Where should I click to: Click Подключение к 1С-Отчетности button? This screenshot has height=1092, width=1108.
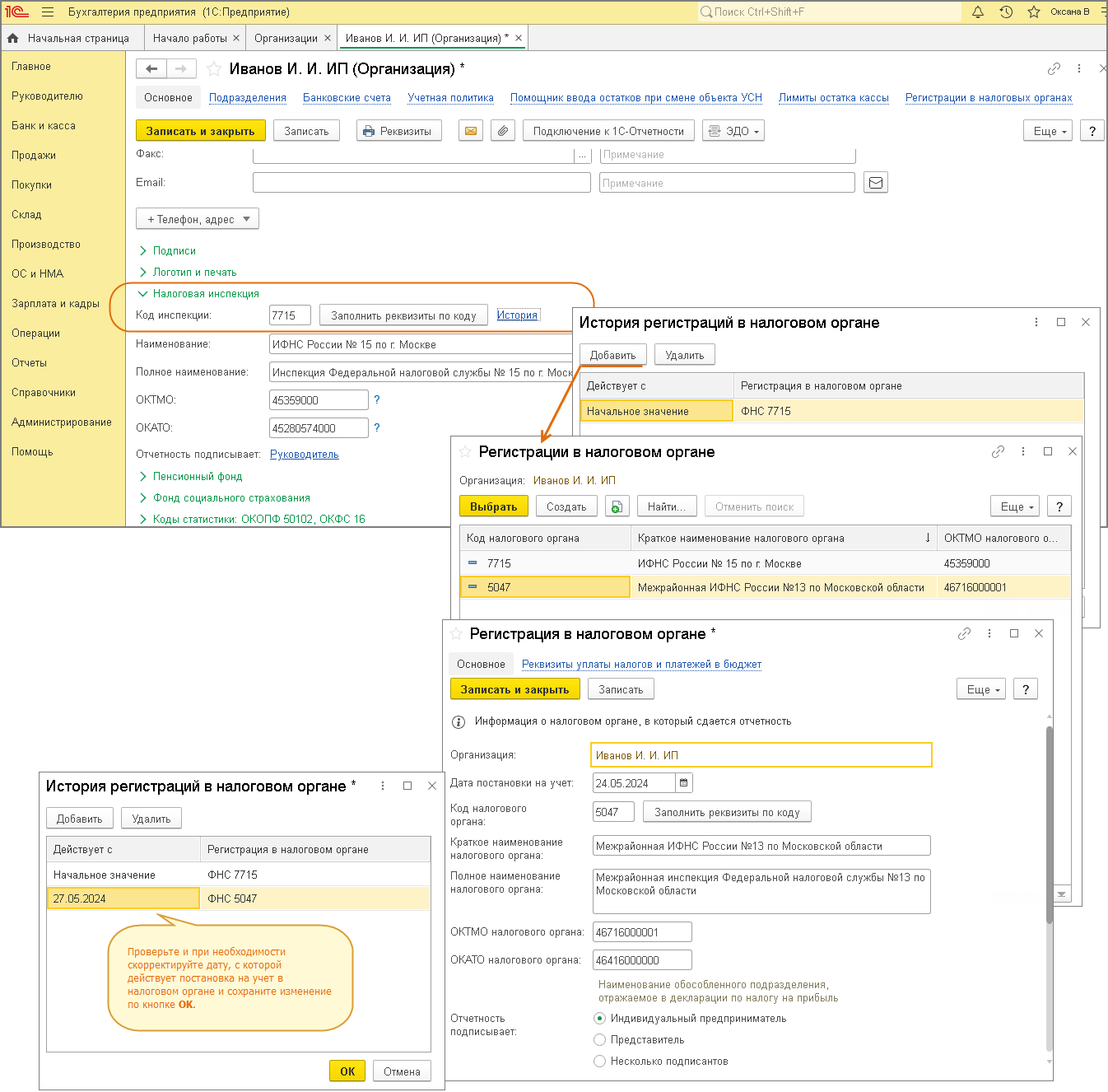tap(608, 131)
